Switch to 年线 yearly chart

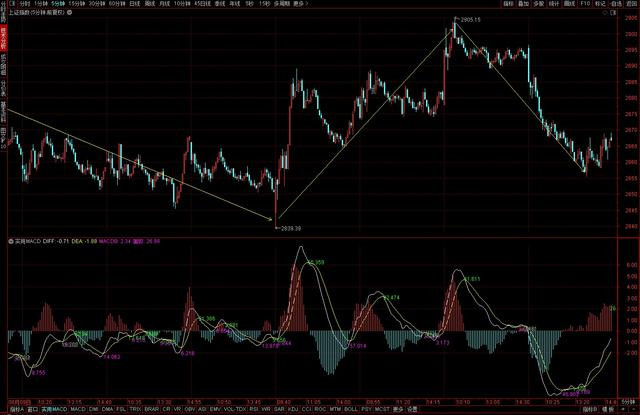234,4
